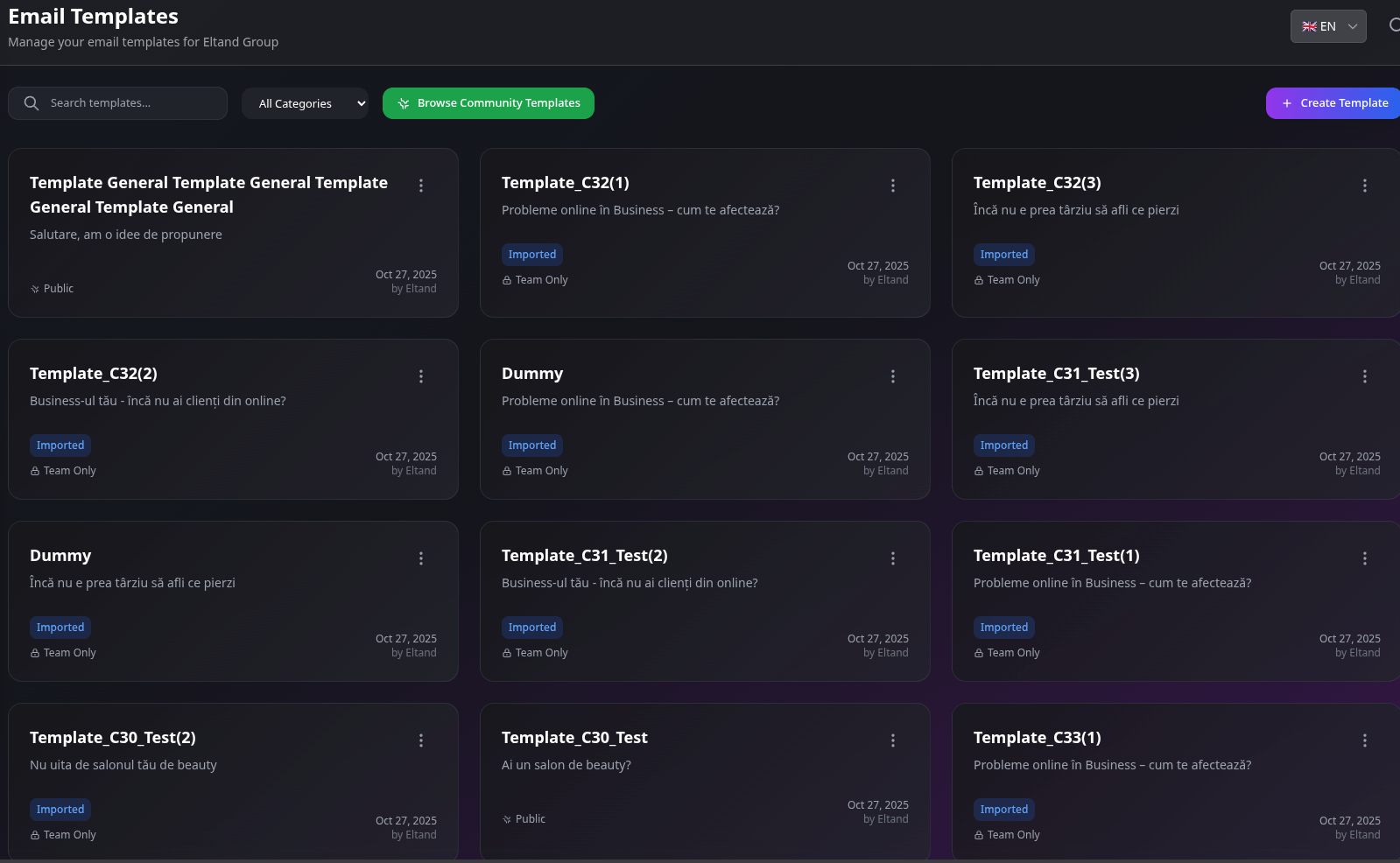
Task: Expand the All Categories dropdown
Action: click(305, 103)
